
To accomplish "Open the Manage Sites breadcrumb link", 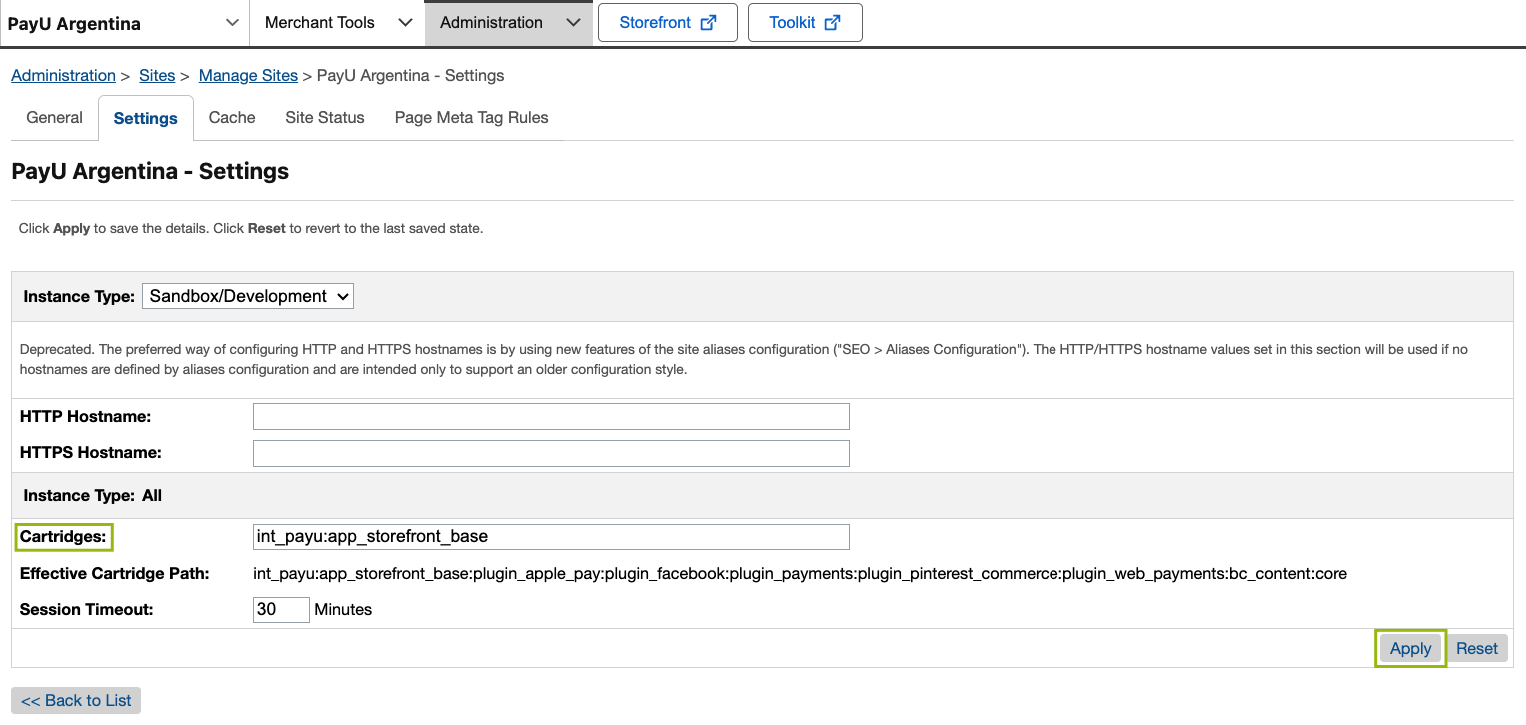I will point(248,76).
